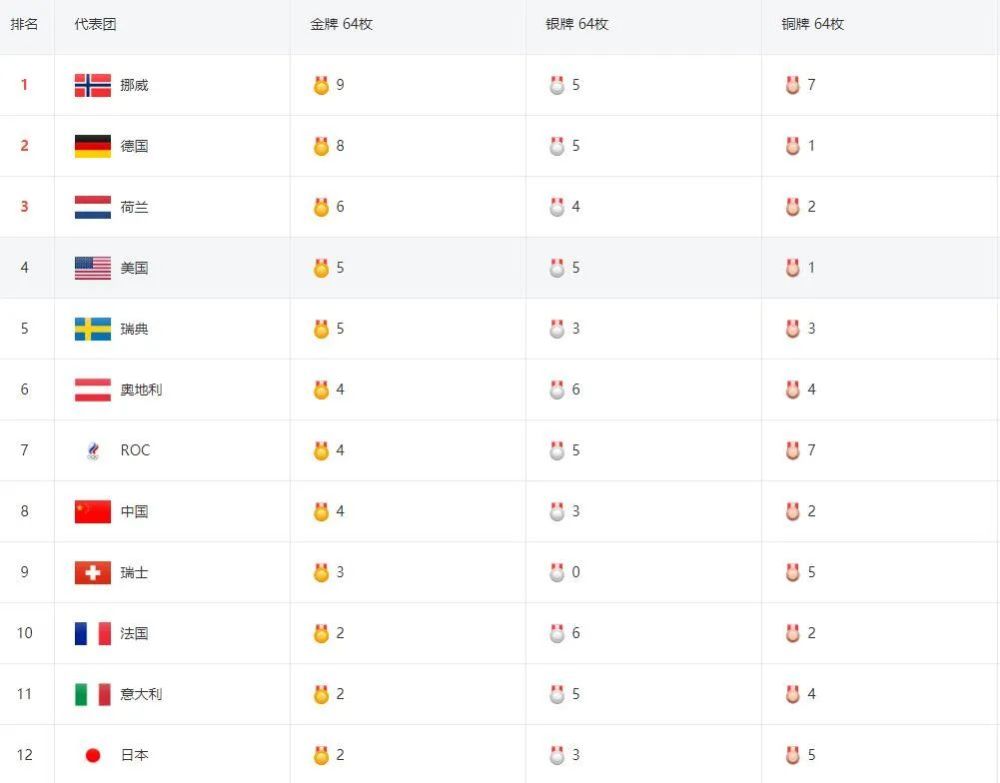Click the 排名 column header
The image size is (1000, 783).
24,24
